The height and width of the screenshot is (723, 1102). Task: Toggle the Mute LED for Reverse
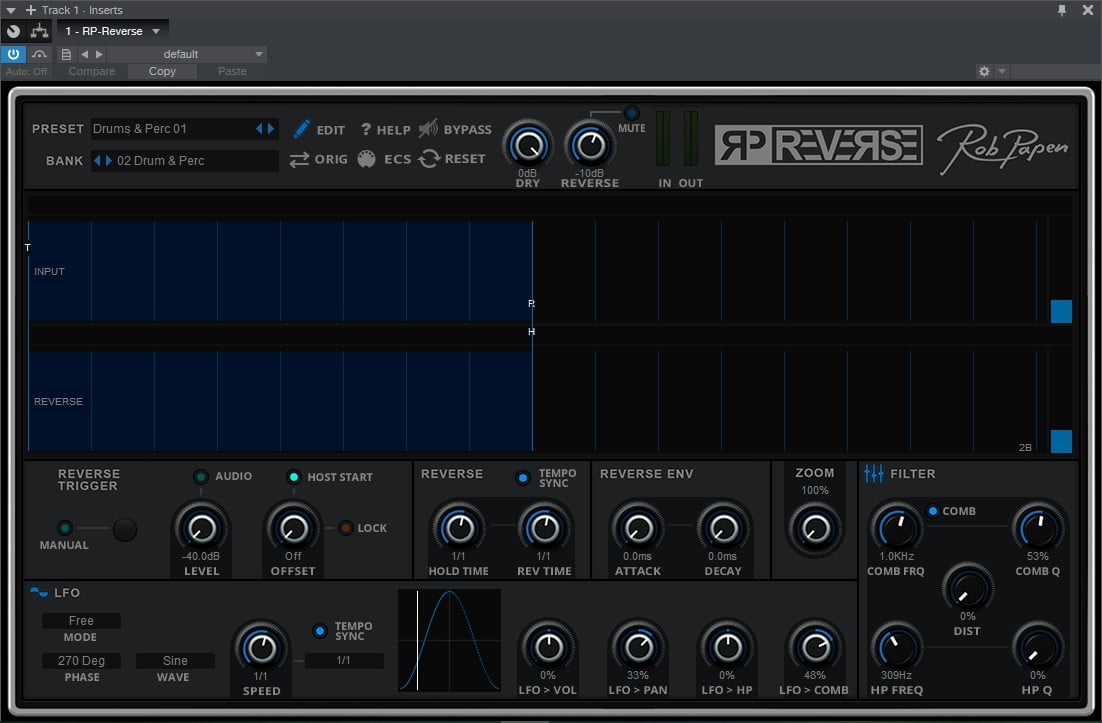[632, 112]
